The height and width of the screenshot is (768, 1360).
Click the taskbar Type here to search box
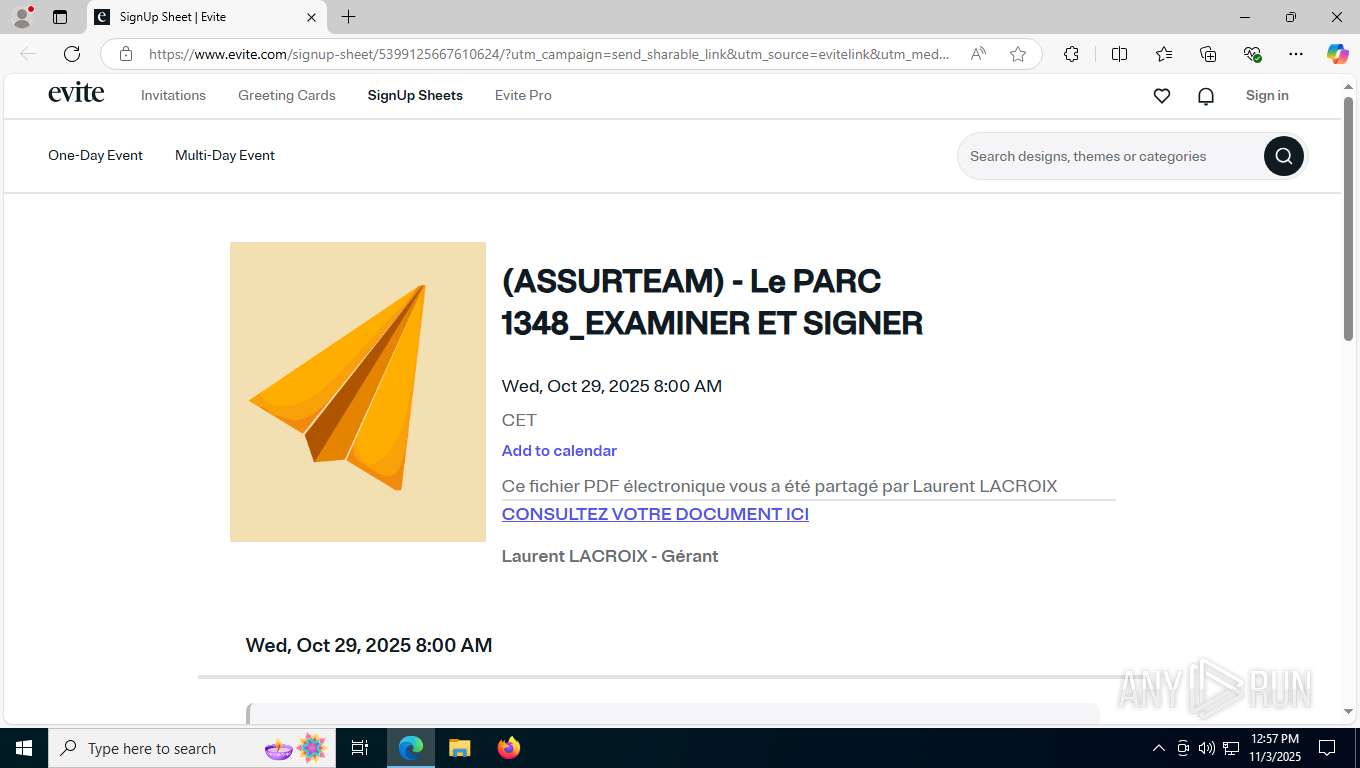click(192, 748)
